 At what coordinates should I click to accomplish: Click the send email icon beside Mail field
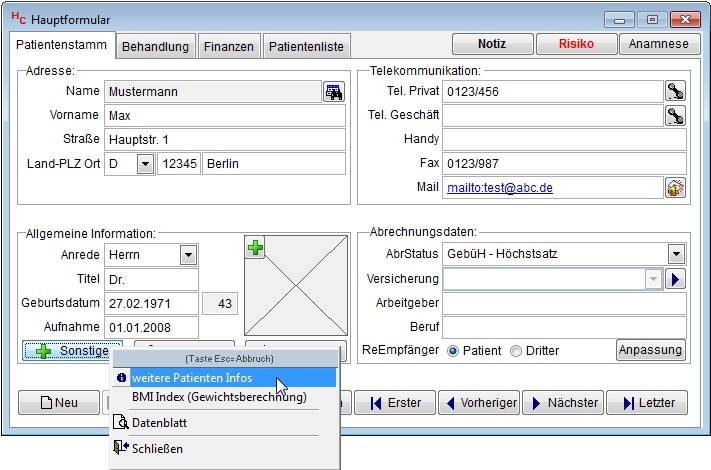click(x=676, y=187)
